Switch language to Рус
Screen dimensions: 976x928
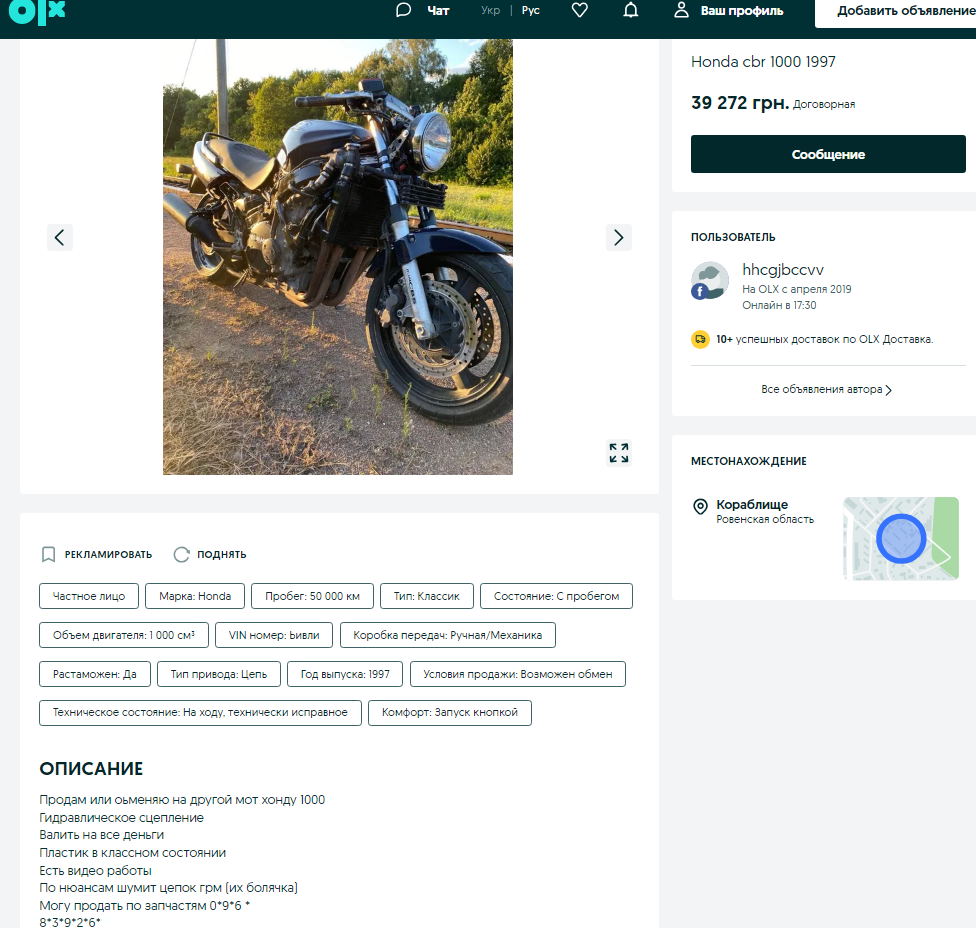(x=530, y=11)
